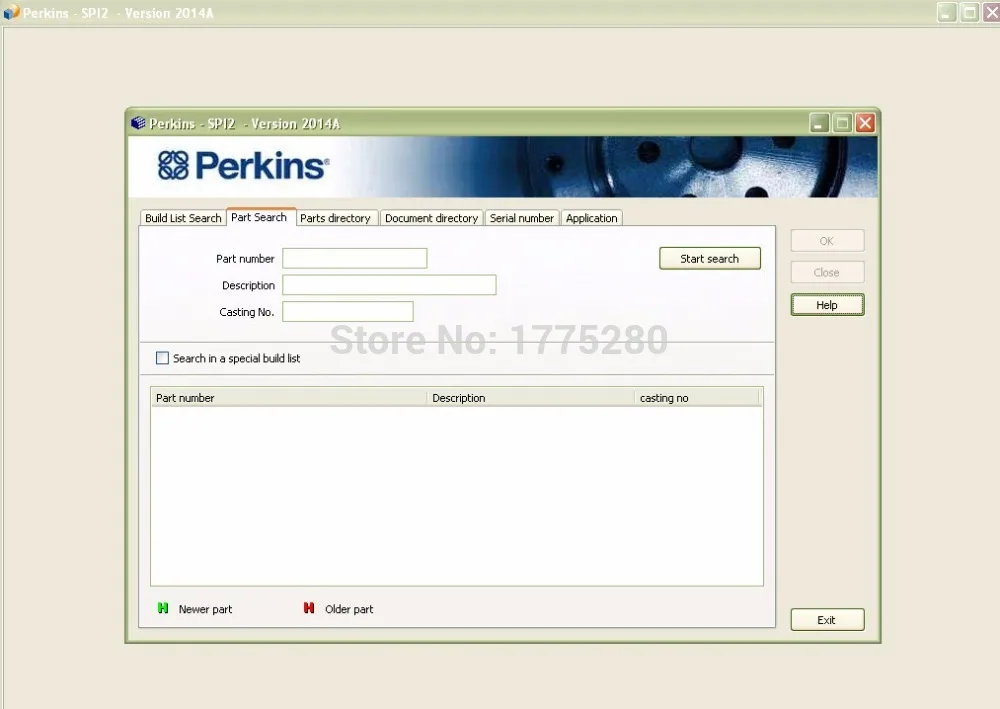Select the Part Search tab
Screen dimensions: 1000x709
tap(260, 217)
